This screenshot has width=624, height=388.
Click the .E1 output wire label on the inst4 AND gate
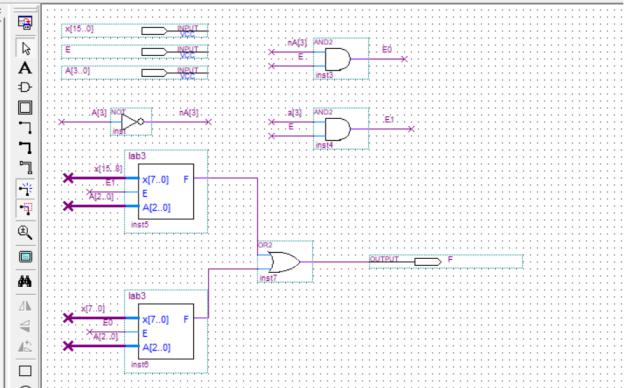click(388, 119)
